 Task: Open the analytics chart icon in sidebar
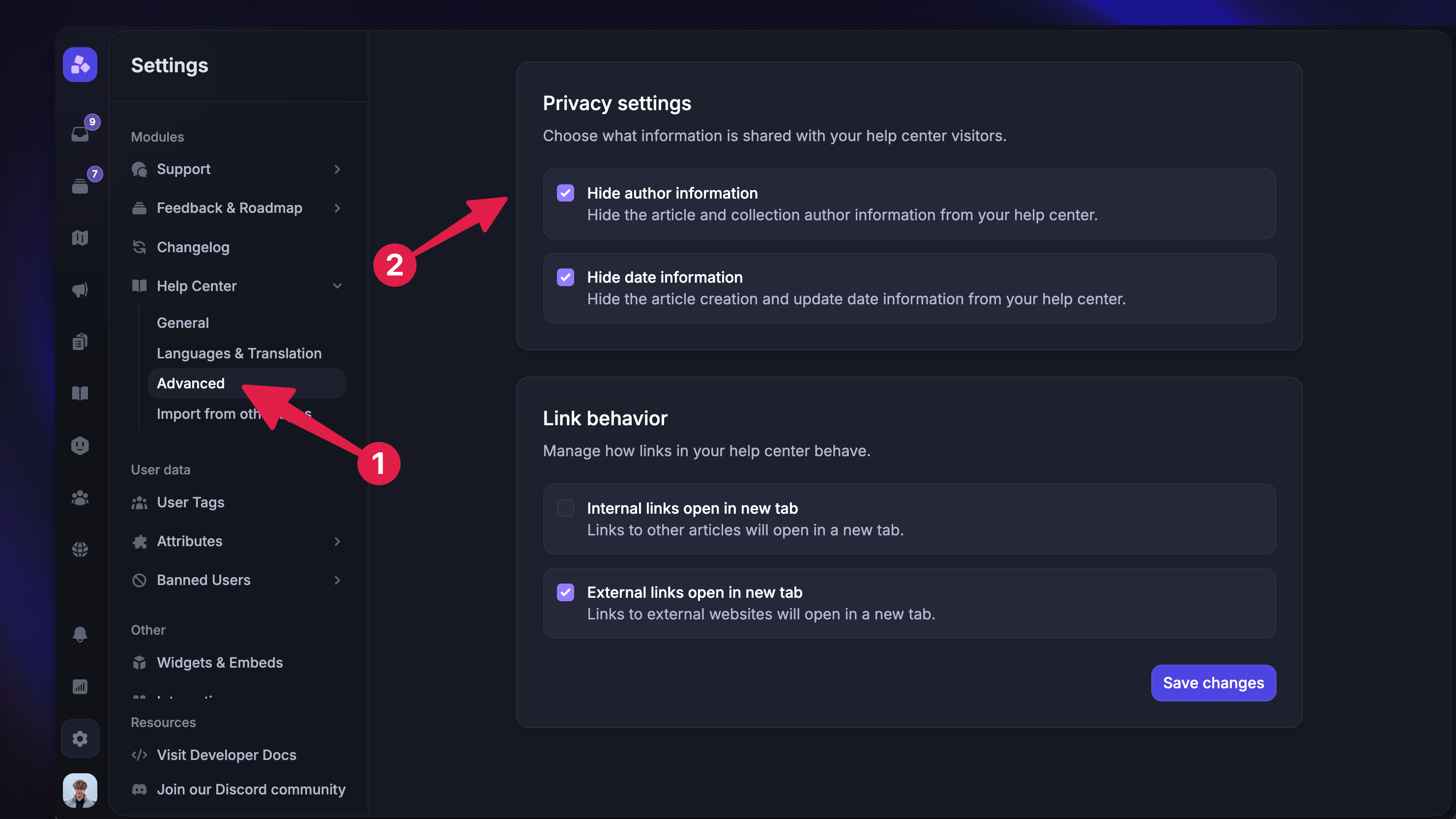[80, 687]
